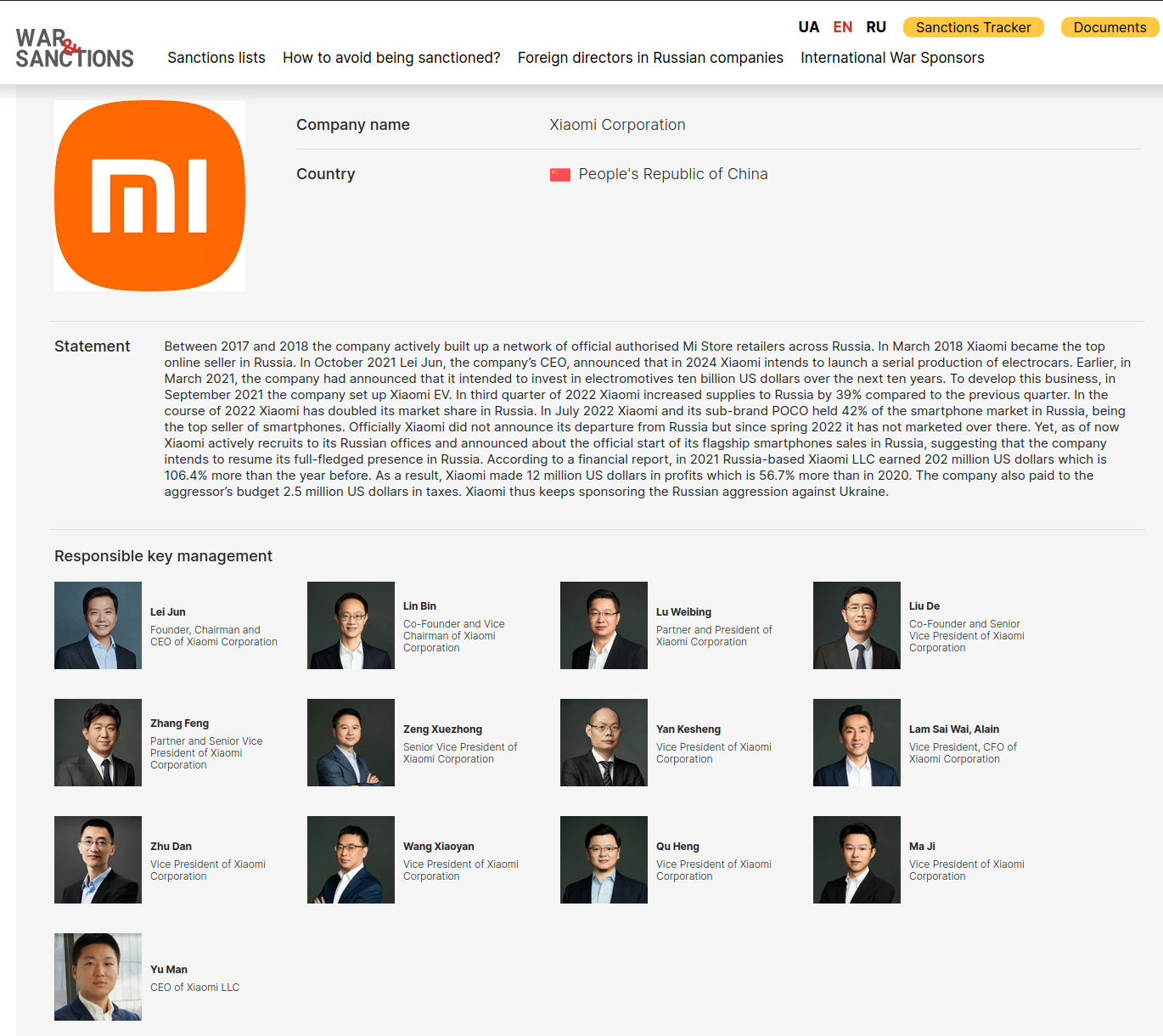Select the EN language option
1163x1036 pixels.
click(x=842, y=26)
